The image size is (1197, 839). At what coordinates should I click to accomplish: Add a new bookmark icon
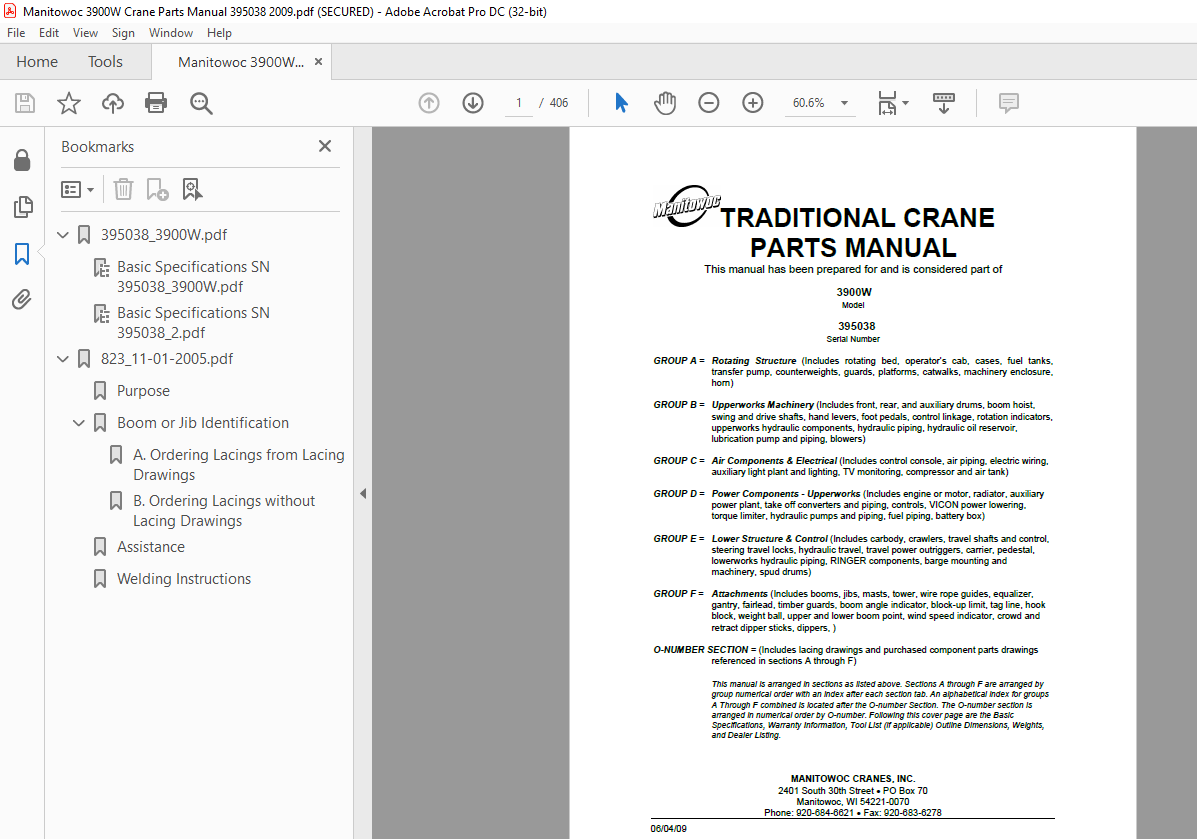[157, 189]
